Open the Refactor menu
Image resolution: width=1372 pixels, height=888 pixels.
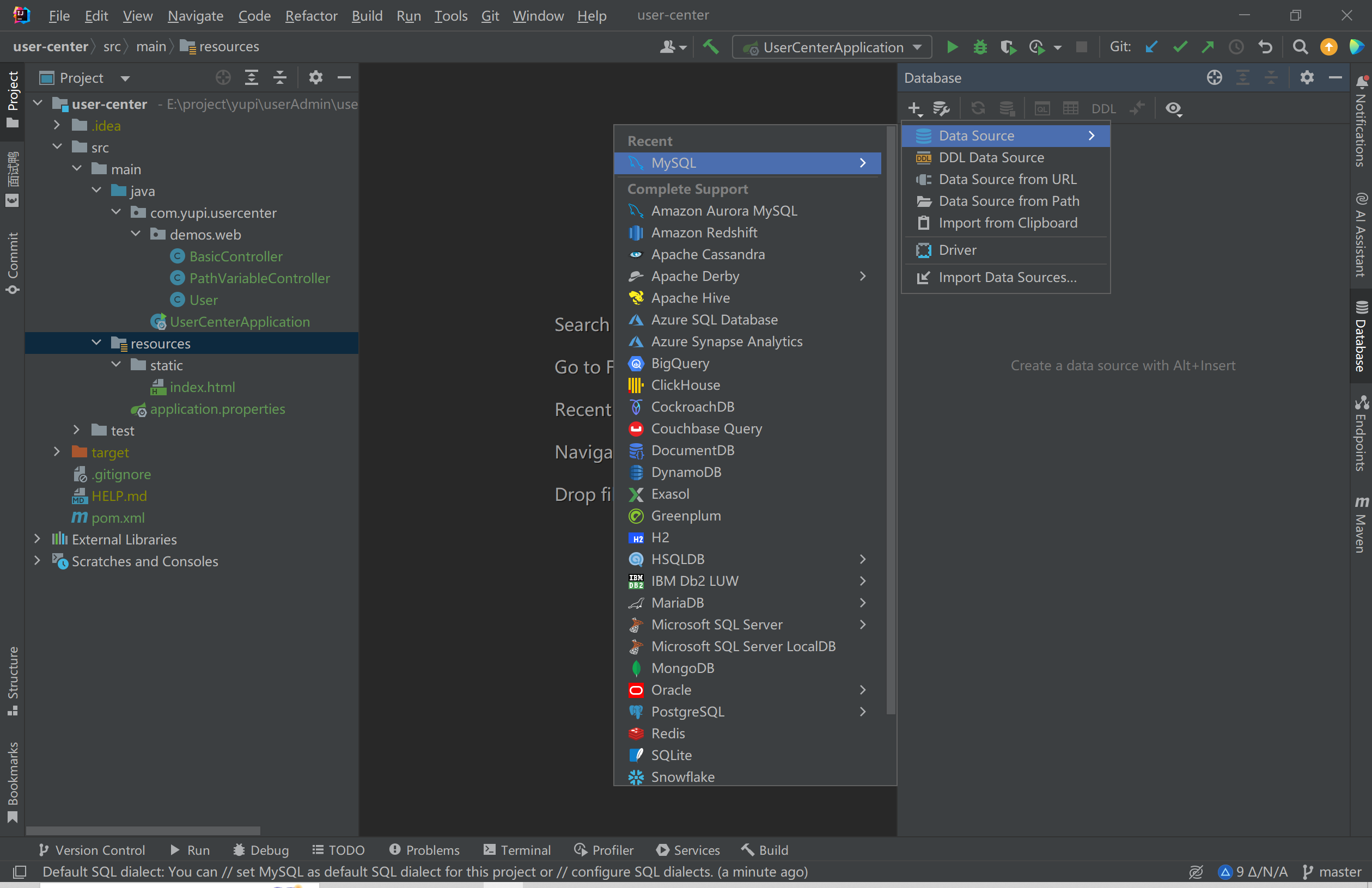(x=310, y=16)
